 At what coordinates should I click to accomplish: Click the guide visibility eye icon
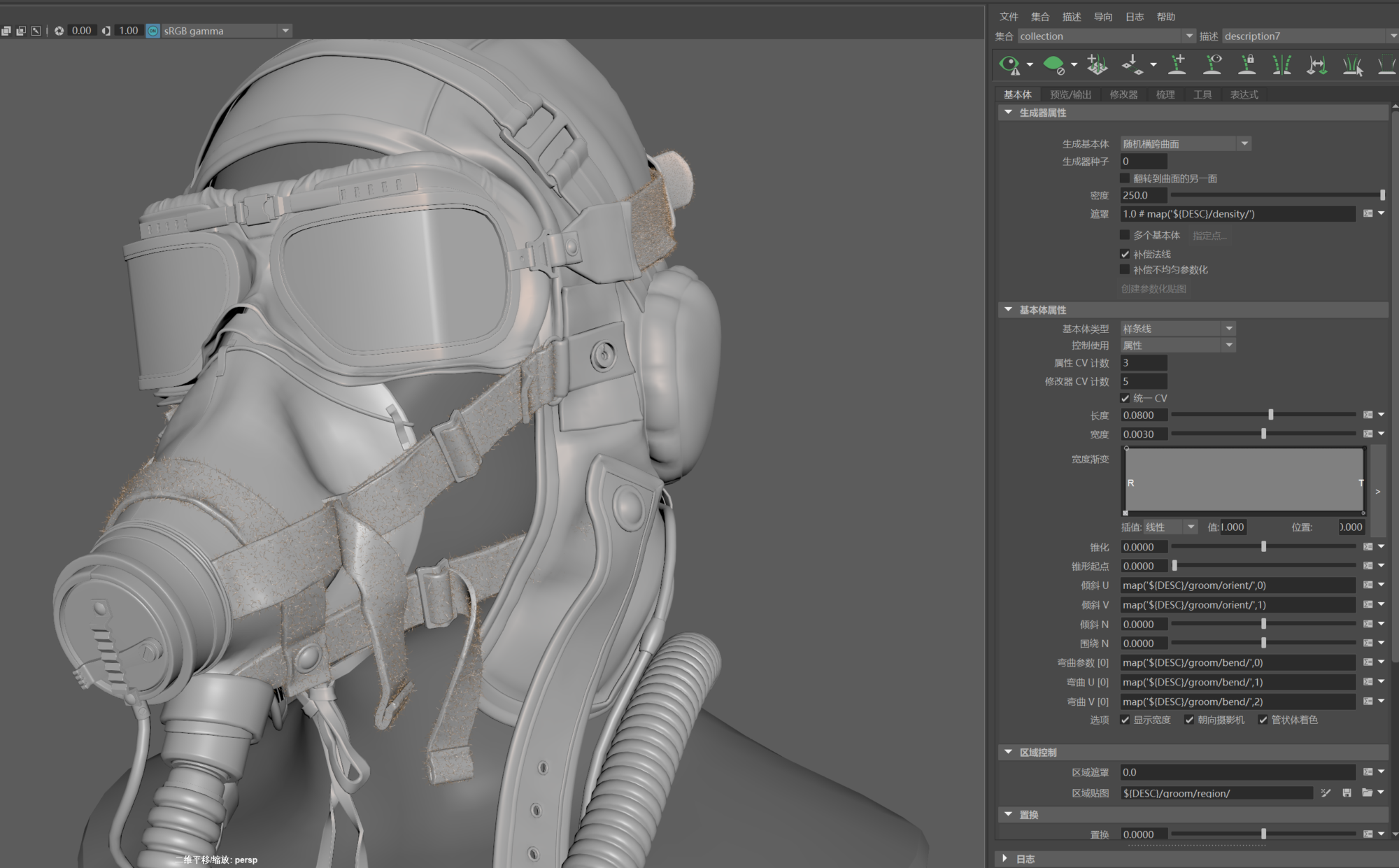(x=1212, y=64)
